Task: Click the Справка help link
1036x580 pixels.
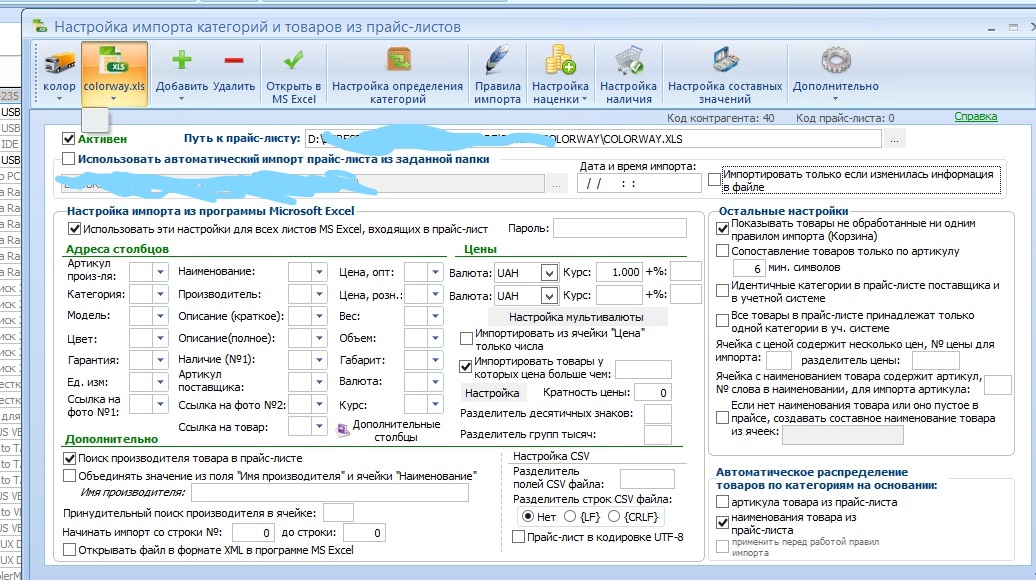Action: (975, 117)
